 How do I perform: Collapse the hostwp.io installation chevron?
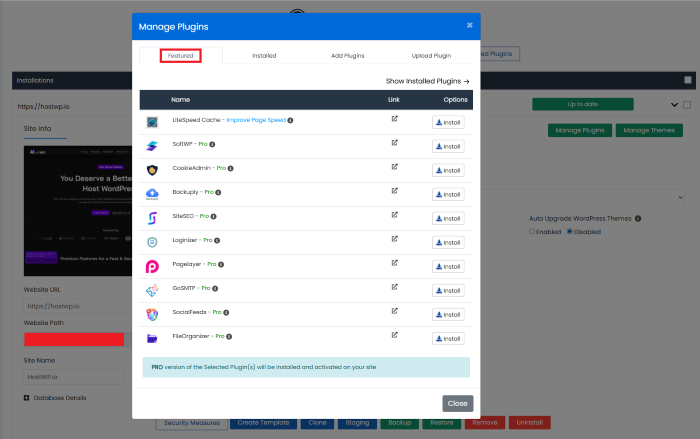point(672,104)
